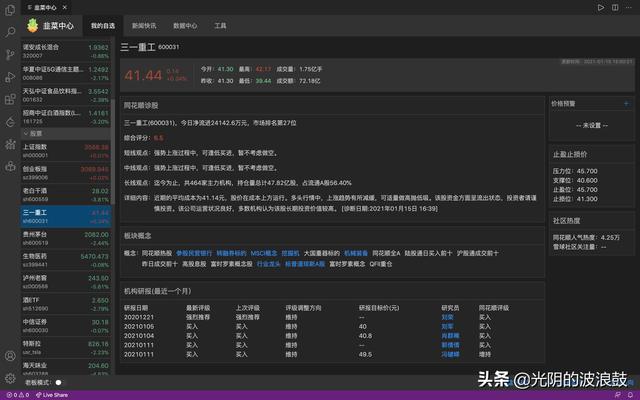Close the 韭菜中心 editor tab
The width and height of the screenshot is (640, 400).
(x=65, y=7)
